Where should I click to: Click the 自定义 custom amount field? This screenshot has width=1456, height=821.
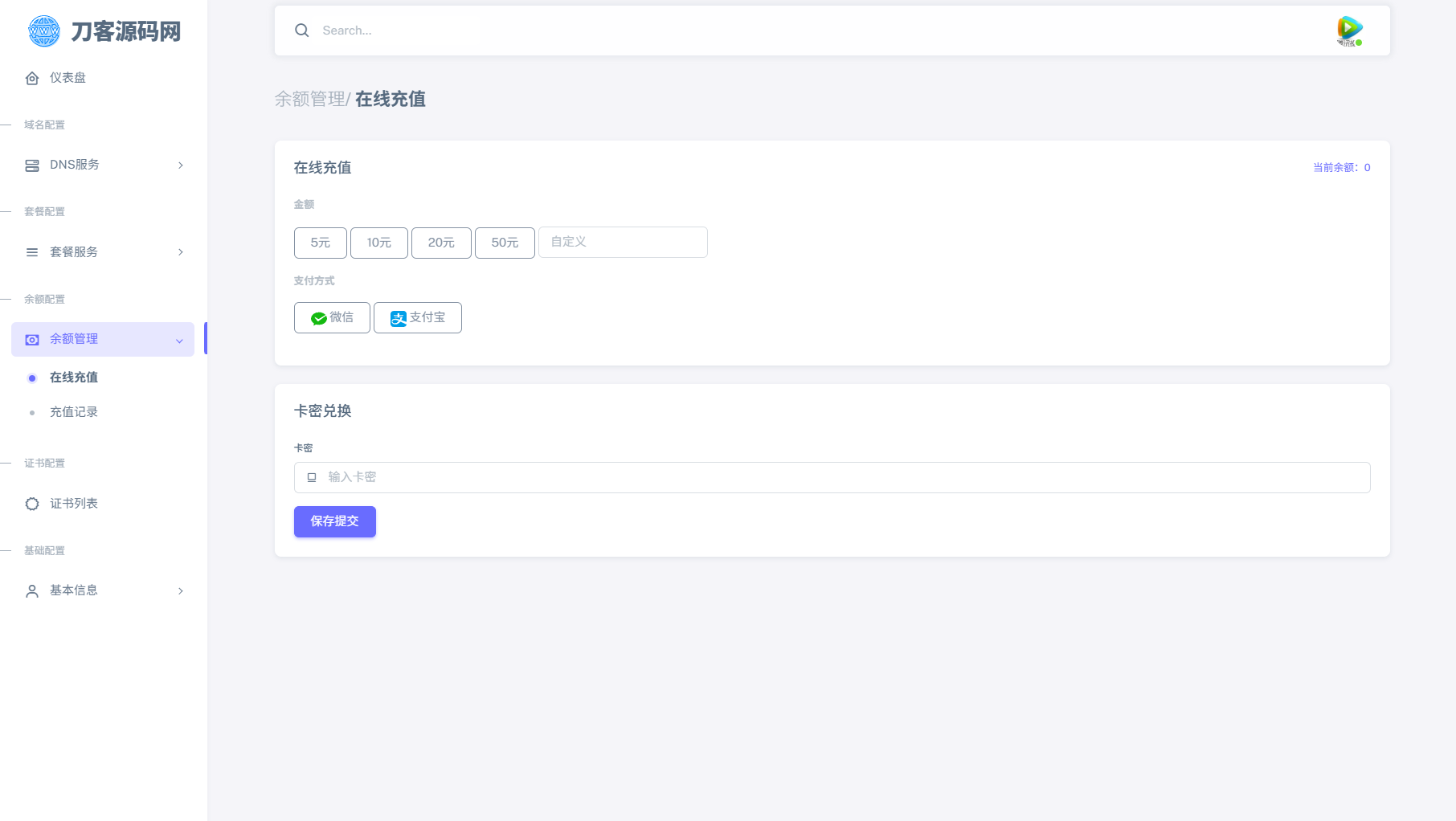coord(623,242)
